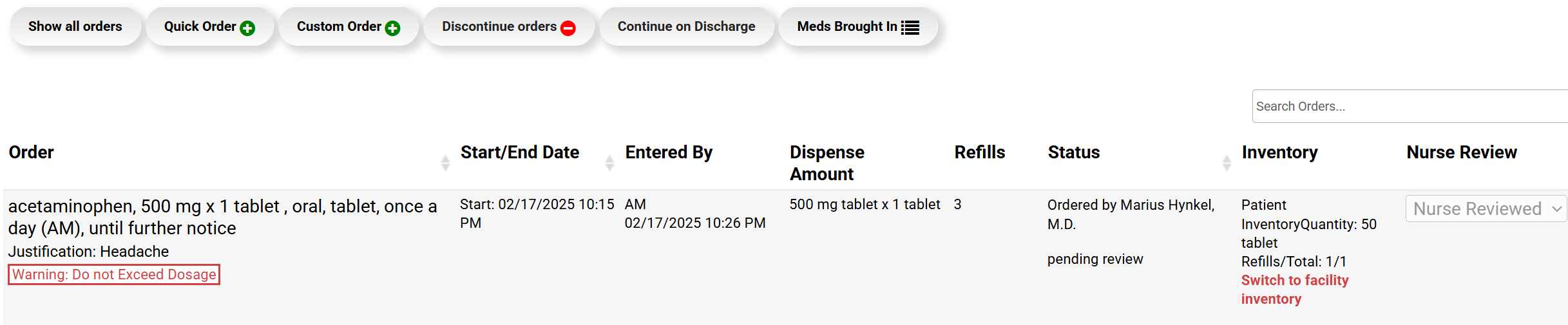
Task: Click the Start/End Date column header
Action: click(x=519, y=153)
